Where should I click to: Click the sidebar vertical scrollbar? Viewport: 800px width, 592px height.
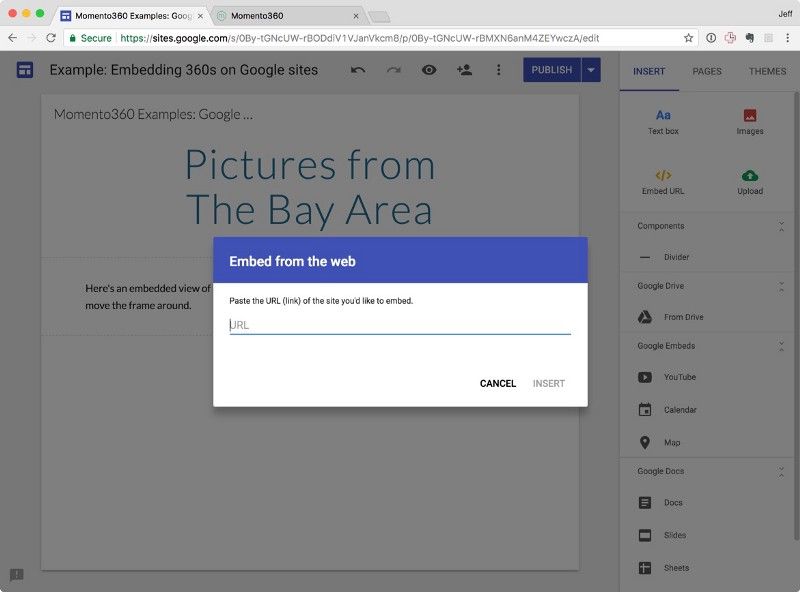(x=796, y=316)
